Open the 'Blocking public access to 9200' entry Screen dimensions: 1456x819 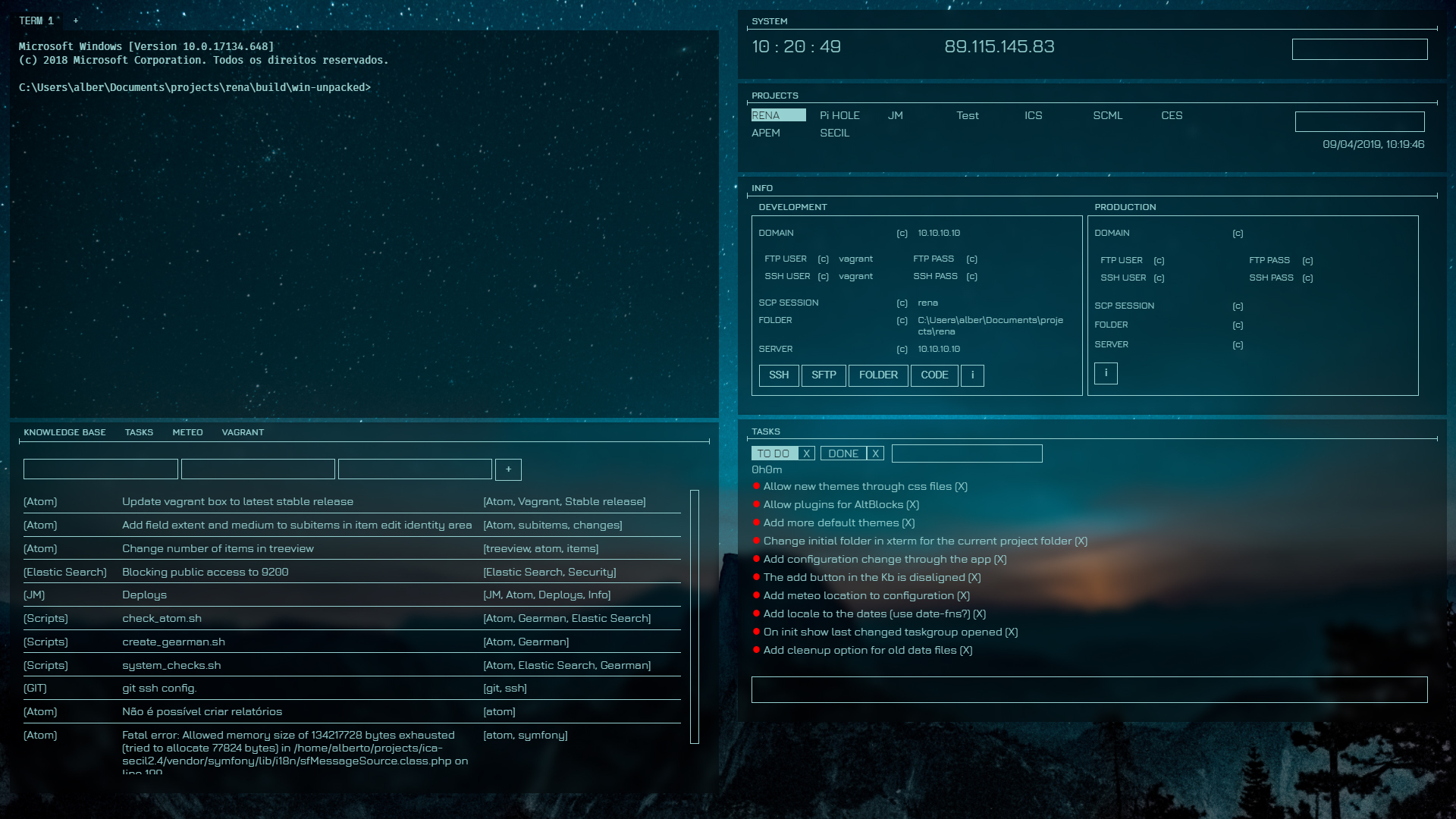tap(205, 572)
